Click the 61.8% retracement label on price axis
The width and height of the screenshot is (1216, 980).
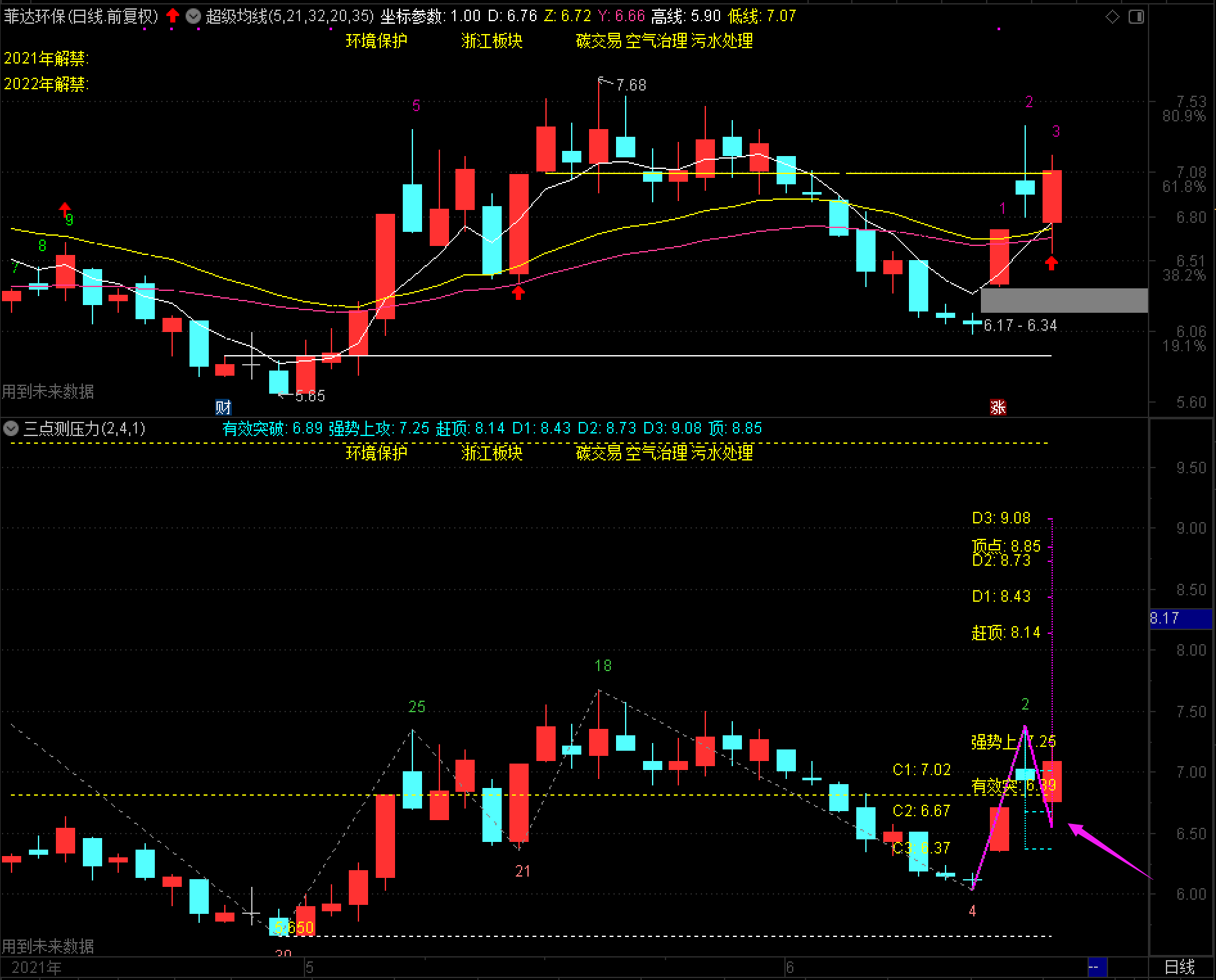1184,187
